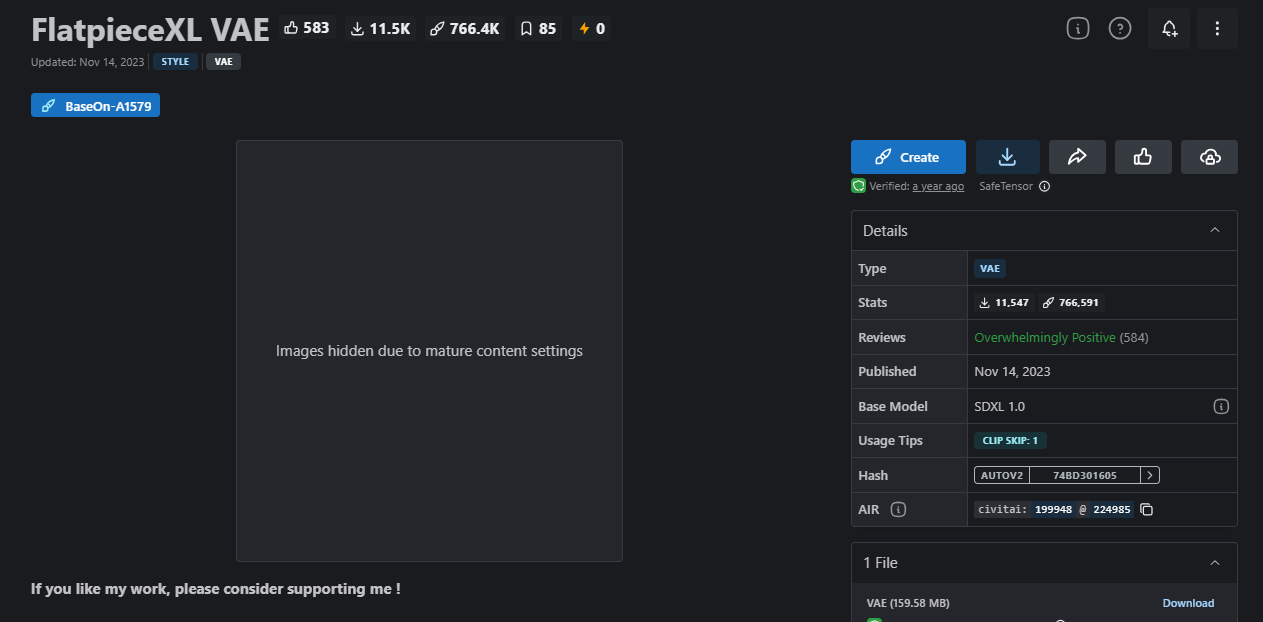Open the AIR info tooltip icon
The width and height of the screenshot is (1263, 622).
[x=898, y=510]
